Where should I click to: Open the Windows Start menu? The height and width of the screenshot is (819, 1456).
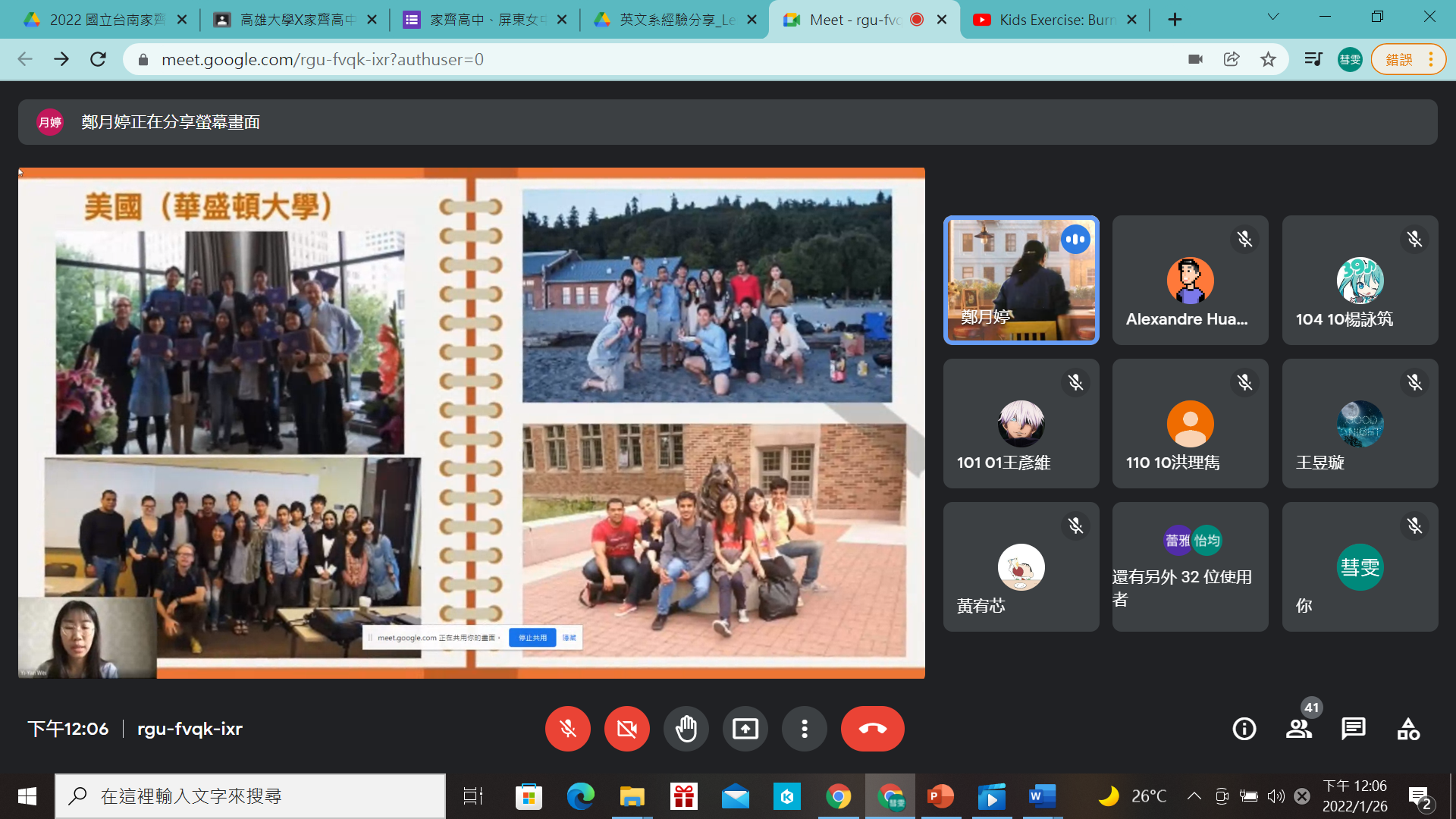[x=27, y=796]
